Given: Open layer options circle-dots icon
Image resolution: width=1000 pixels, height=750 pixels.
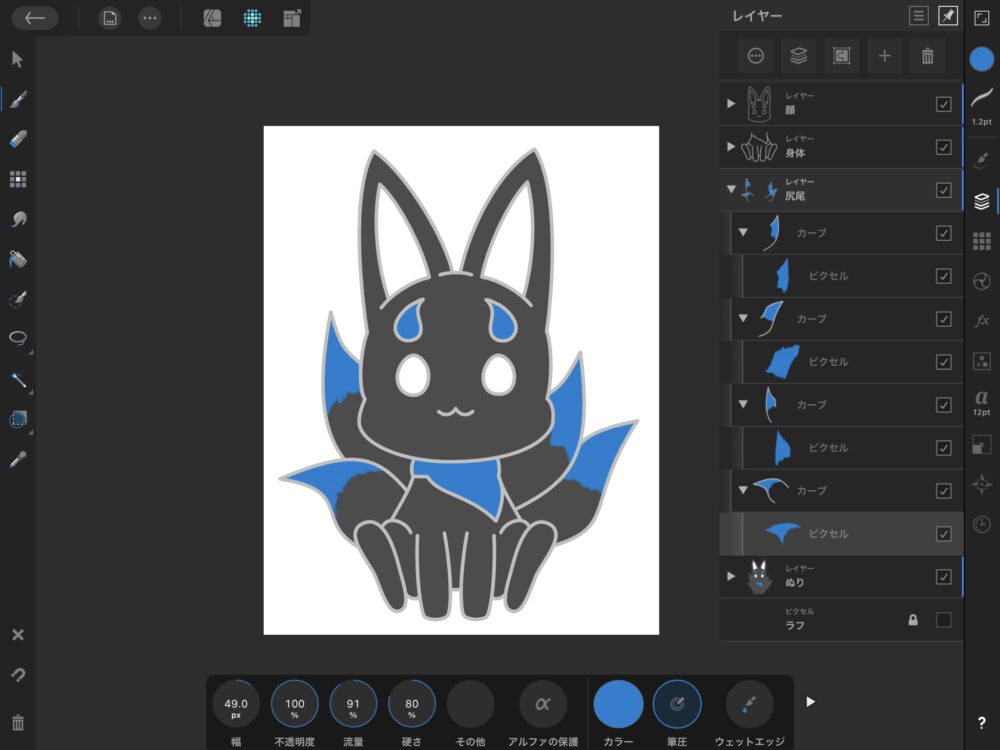Looking at the screenshot, I should pyautogui.click(x=756, y=56).
